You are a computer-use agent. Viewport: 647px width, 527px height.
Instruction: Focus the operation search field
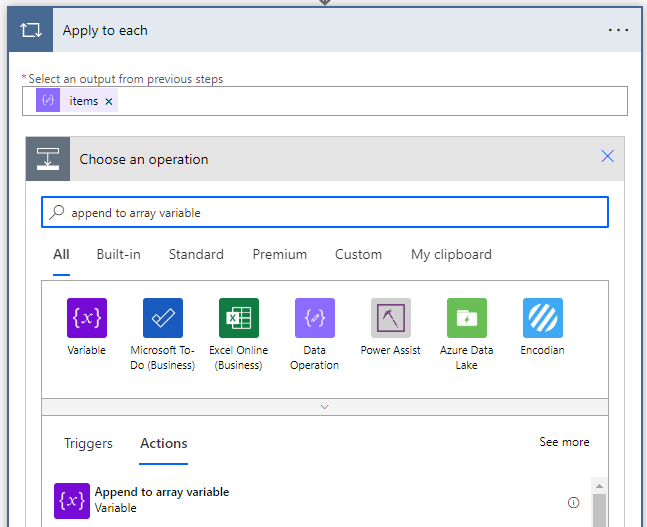[x=330, y=212]
